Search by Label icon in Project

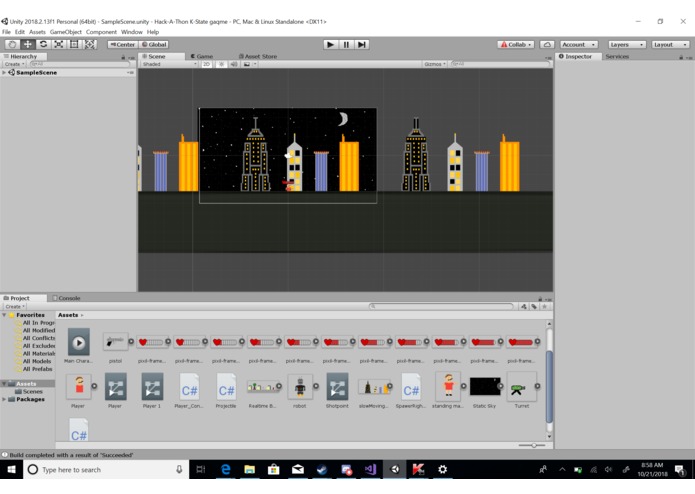pos(535,307)
